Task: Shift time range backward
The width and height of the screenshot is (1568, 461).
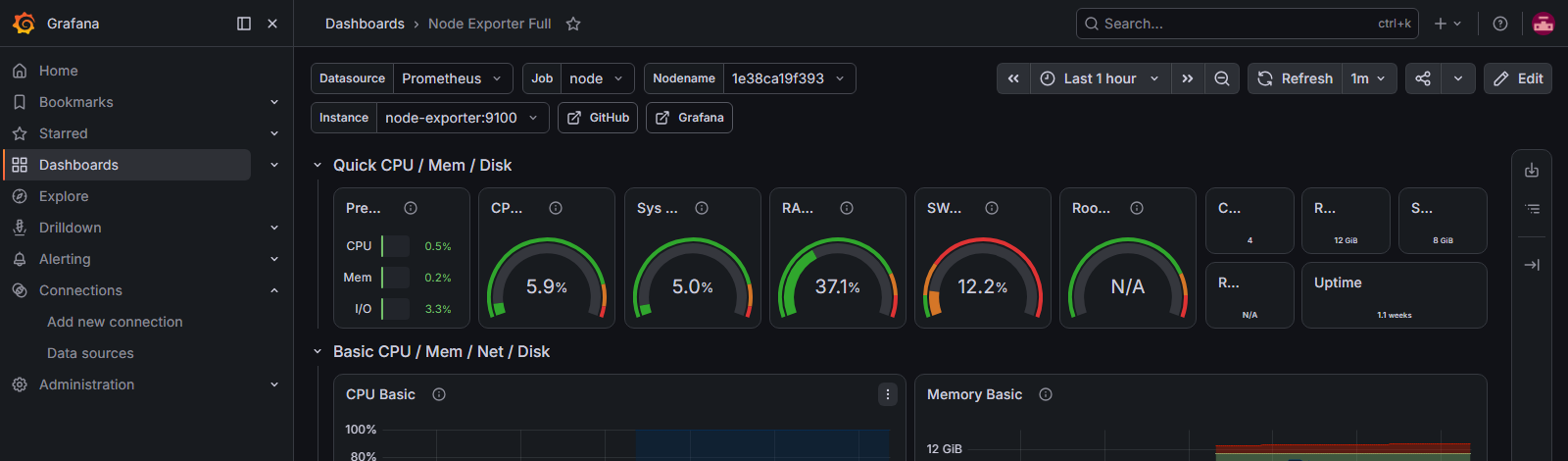Action: 1013,78
